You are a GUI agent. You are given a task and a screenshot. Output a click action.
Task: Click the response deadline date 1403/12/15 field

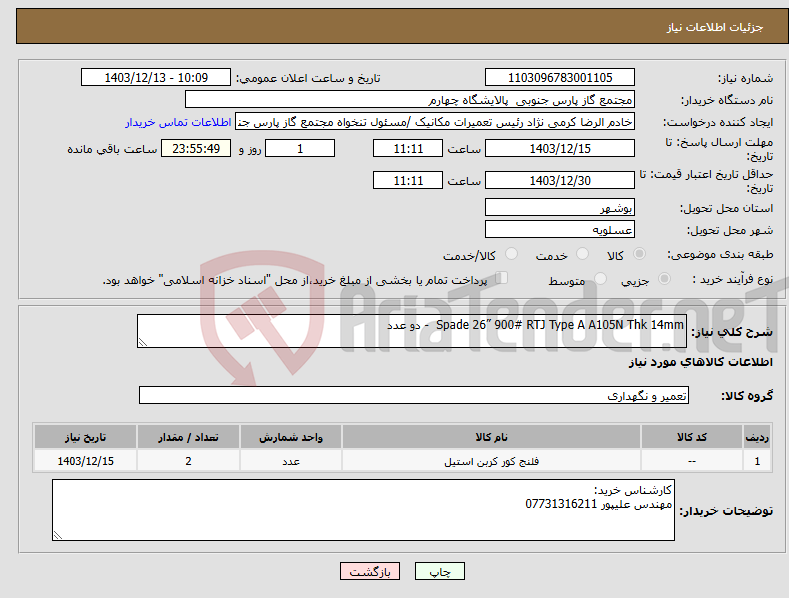point(560,148)
